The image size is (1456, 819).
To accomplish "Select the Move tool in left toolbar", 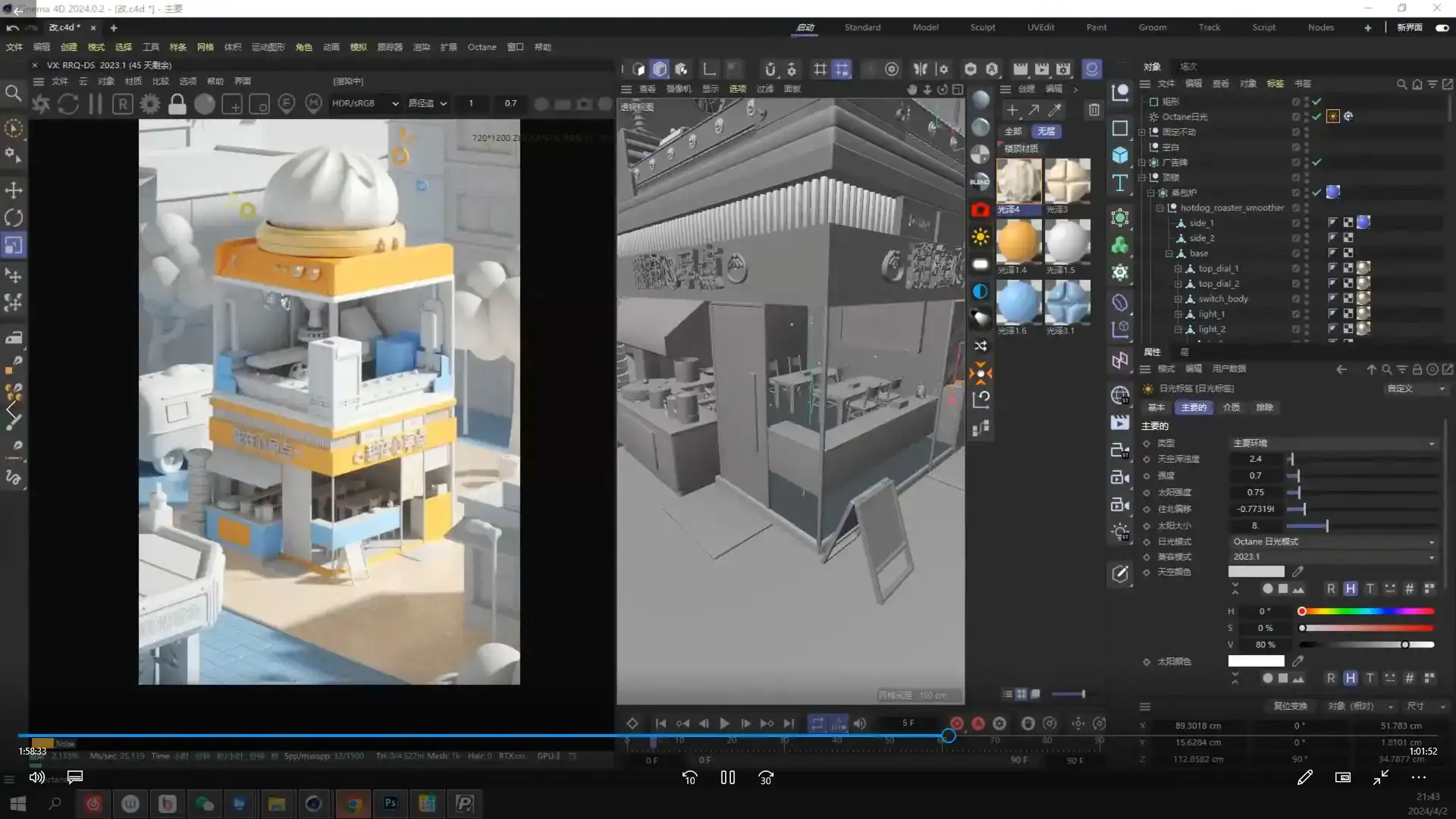I will pyautogui.click(x=14, y=190).
